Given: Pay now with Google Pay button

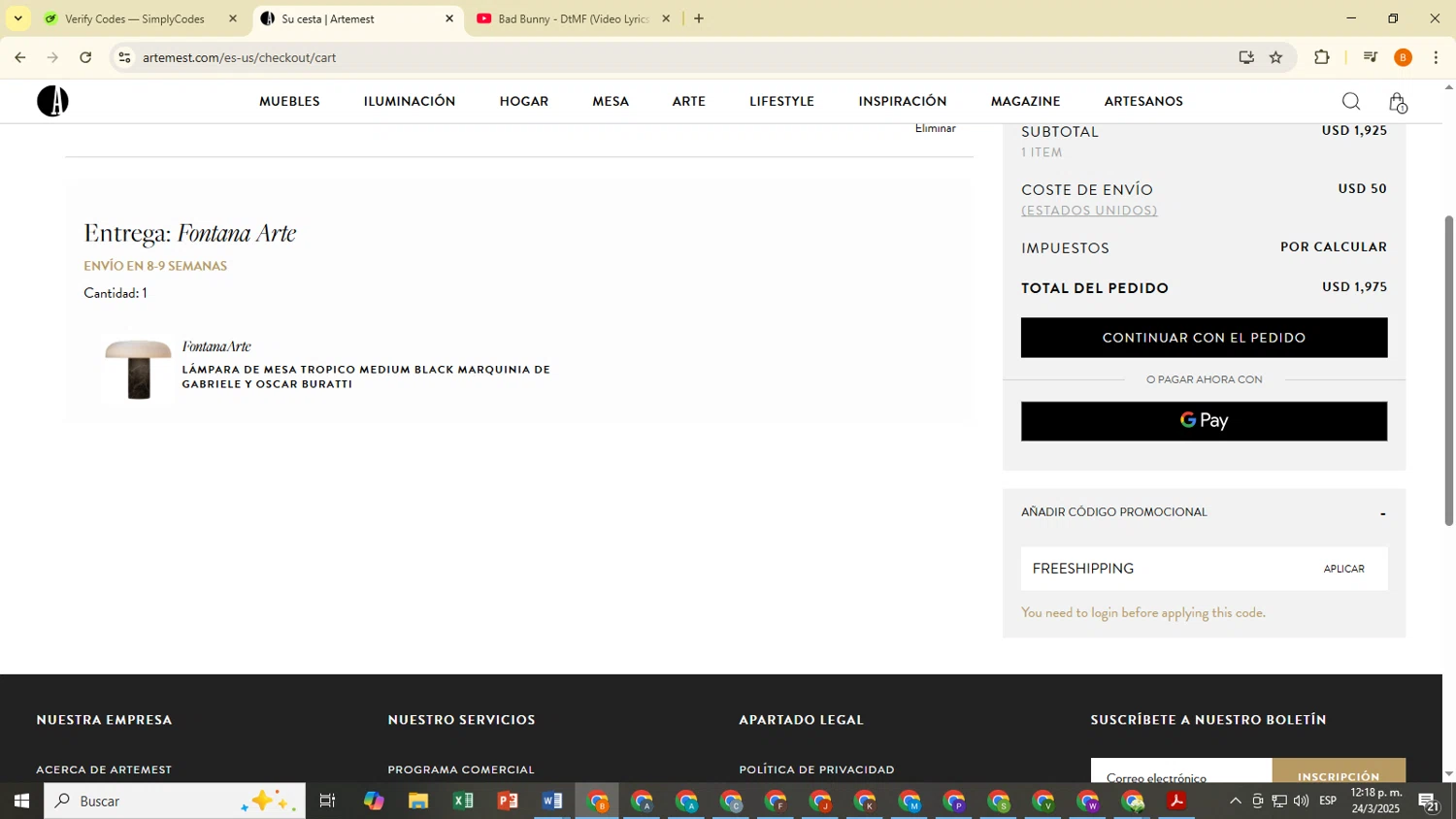Looking at the screenshot, I should pos(1204,421).
